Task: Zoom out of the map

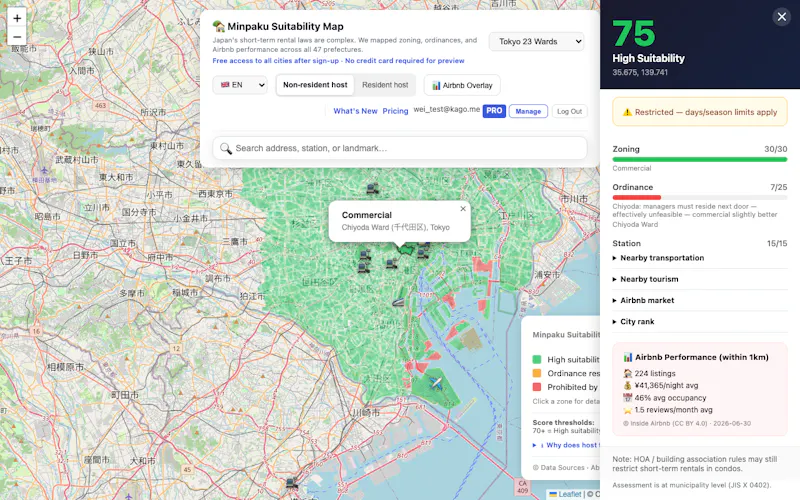Action: (x=17, y=37)
